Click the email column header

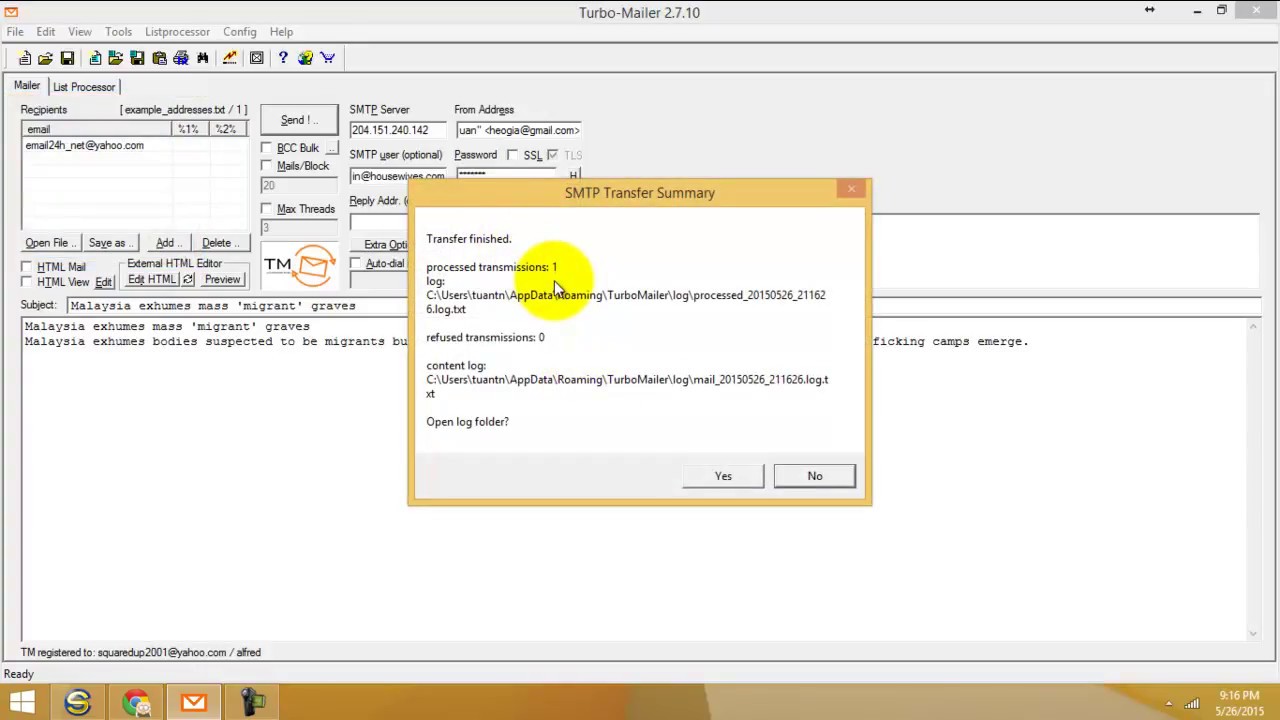(97, 129)
